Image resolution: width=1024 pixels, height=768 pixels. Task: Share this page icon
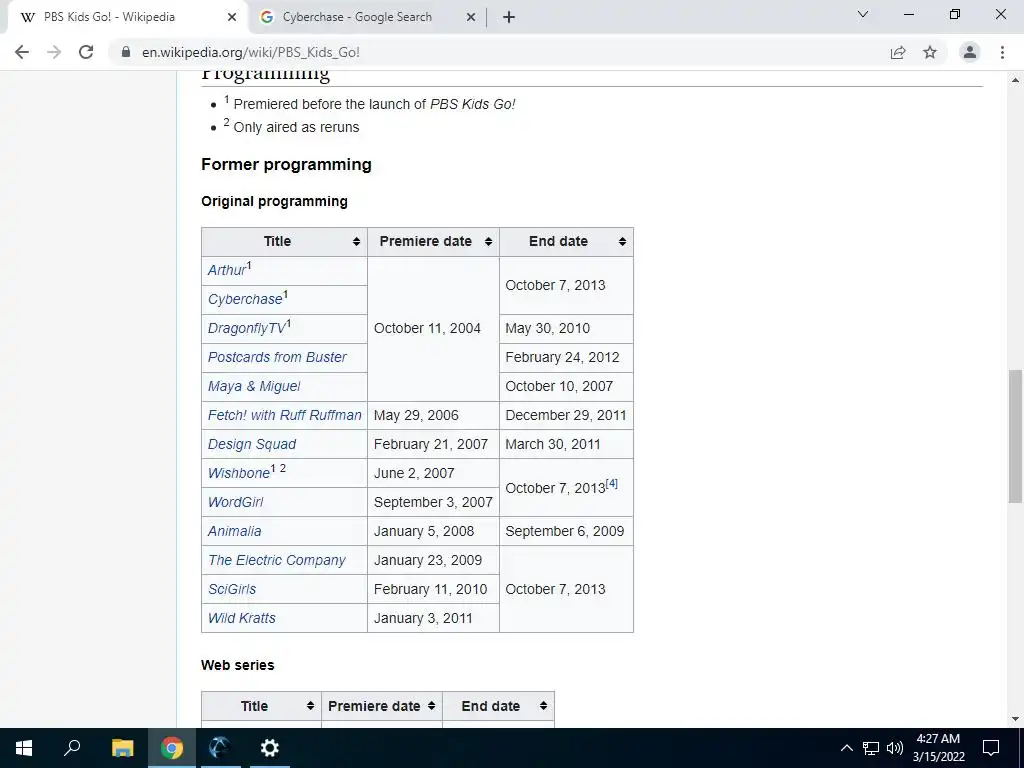pos(898,52)
